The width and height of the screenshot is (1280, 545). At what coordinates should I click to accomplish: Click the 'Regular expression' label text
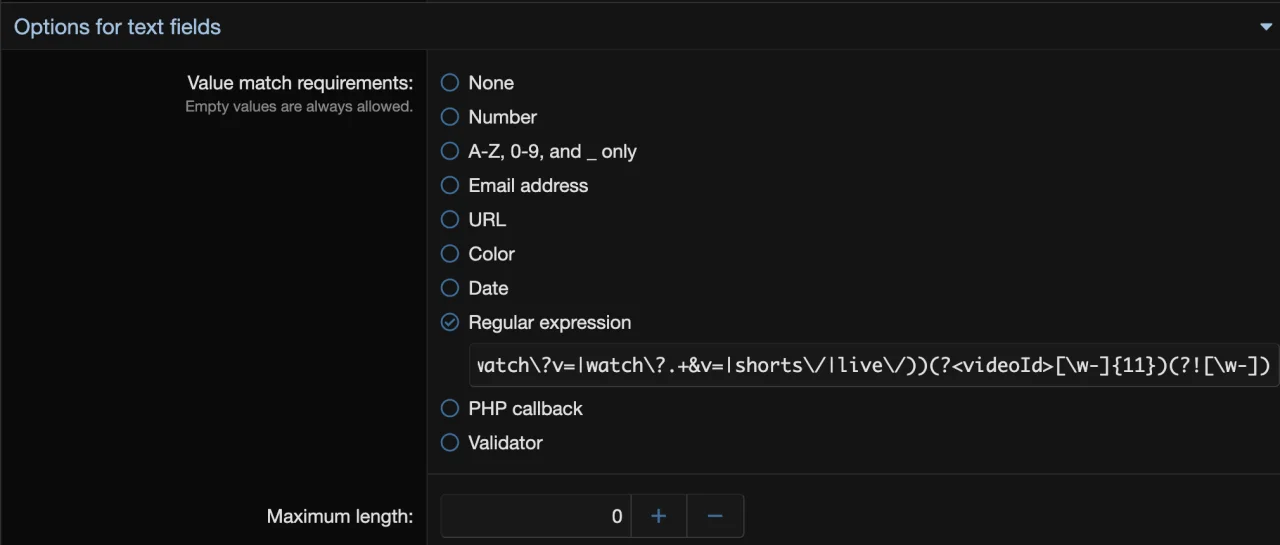(x=549, y=322)
